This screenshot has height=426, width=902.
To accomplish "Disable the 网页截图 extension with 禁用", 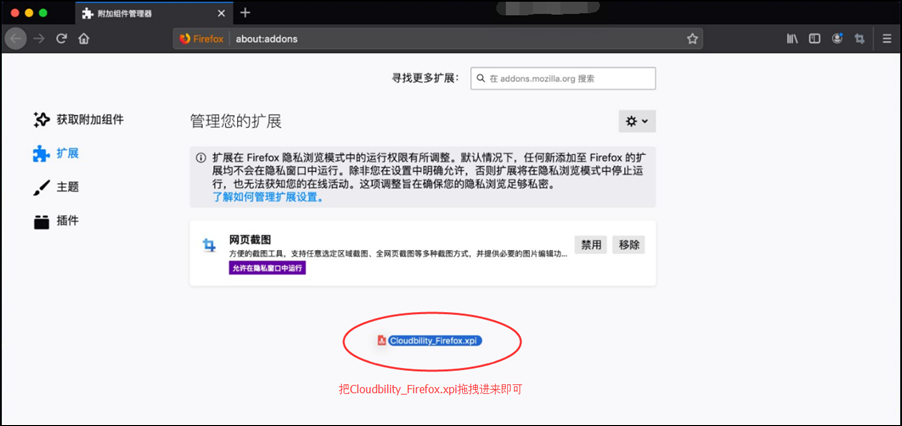I will (590, 245).
